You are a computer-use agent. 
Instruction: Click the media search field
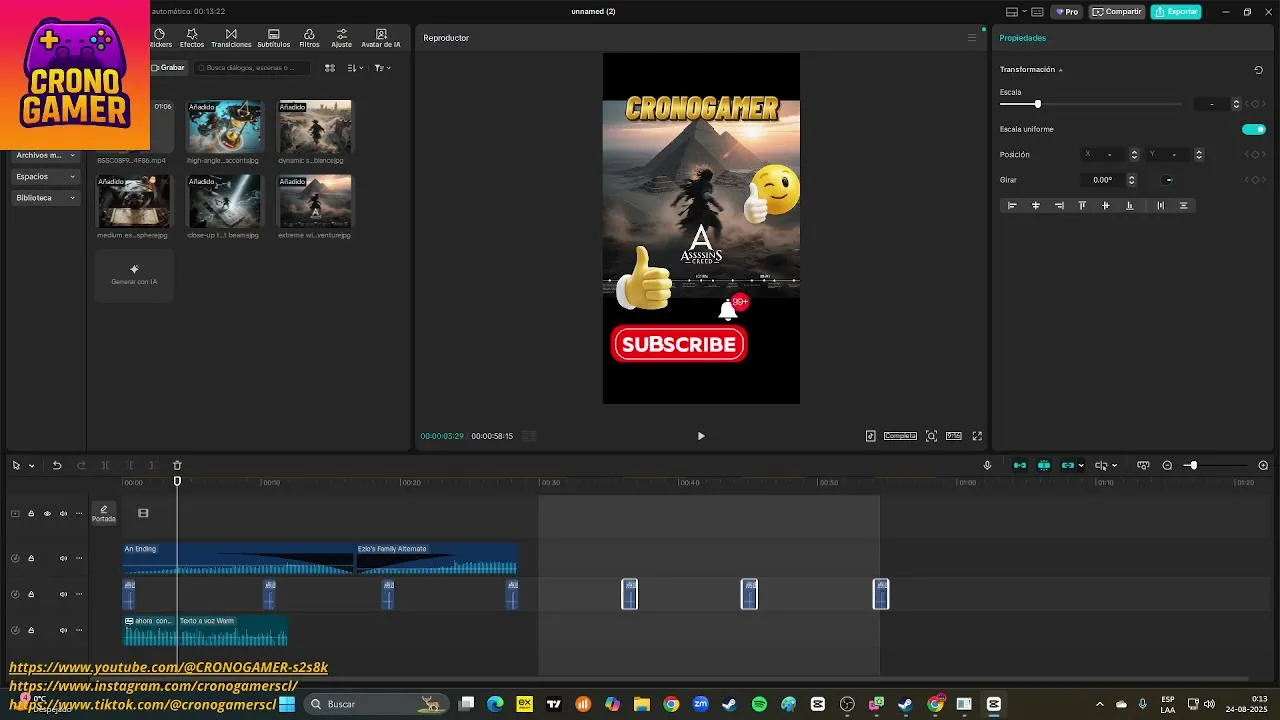tap(252, 68)
